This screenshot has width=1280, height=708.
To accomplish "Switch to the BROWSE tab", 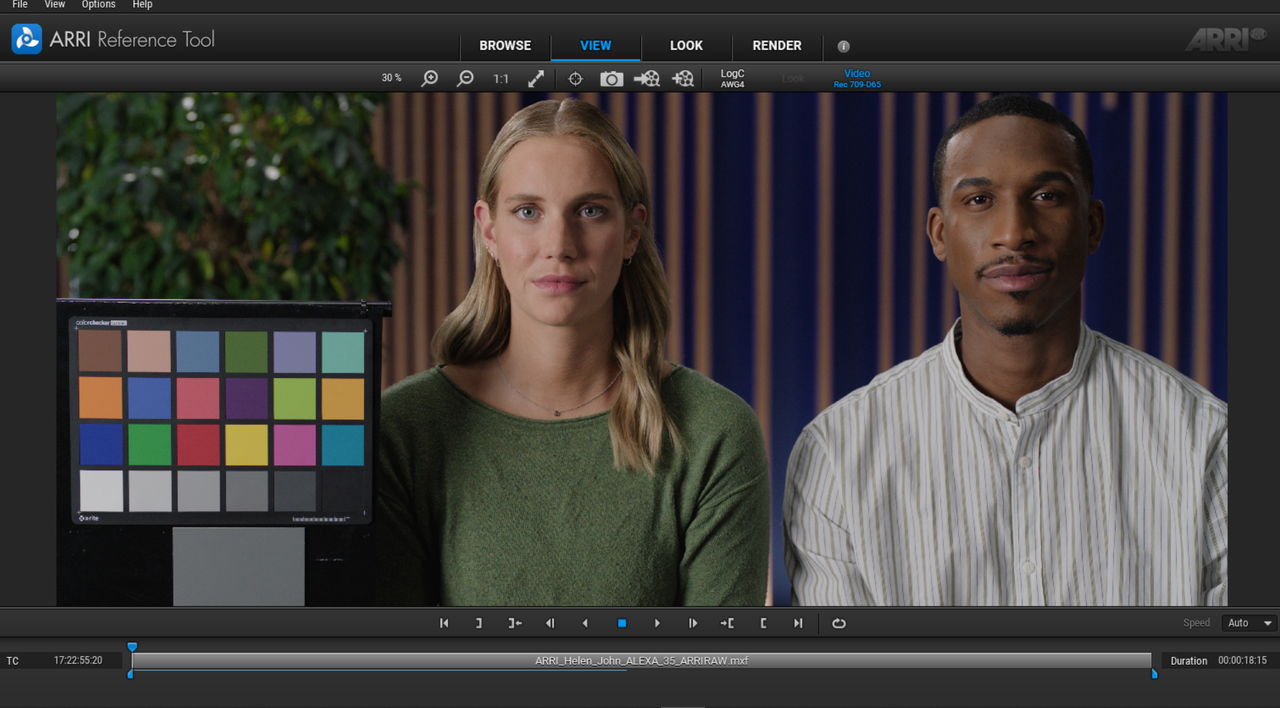I will click(x=505, y=46).
